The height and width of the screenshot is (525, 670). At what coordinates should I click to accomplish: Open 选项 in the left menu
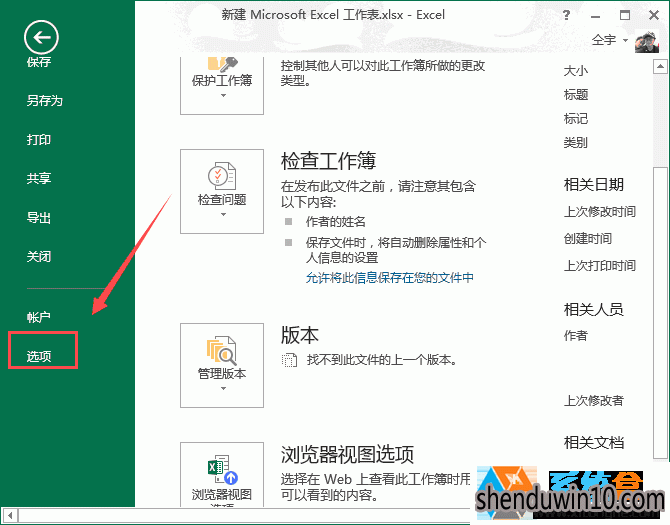[x=39, y=356]
